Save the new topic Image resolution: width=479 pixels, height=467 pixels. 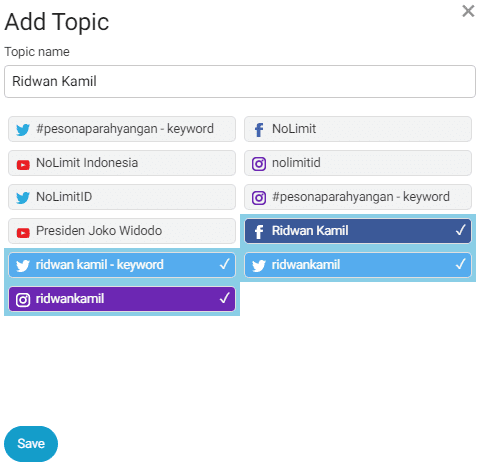(x=31, y=444)
